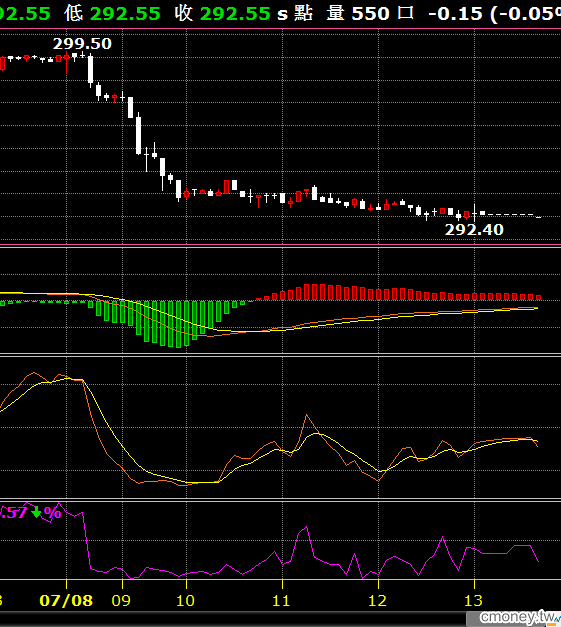The height and width of the screenshot is (627, 561).
Task: Click the volume 550 value in header
Action: (x=370, y=14)
